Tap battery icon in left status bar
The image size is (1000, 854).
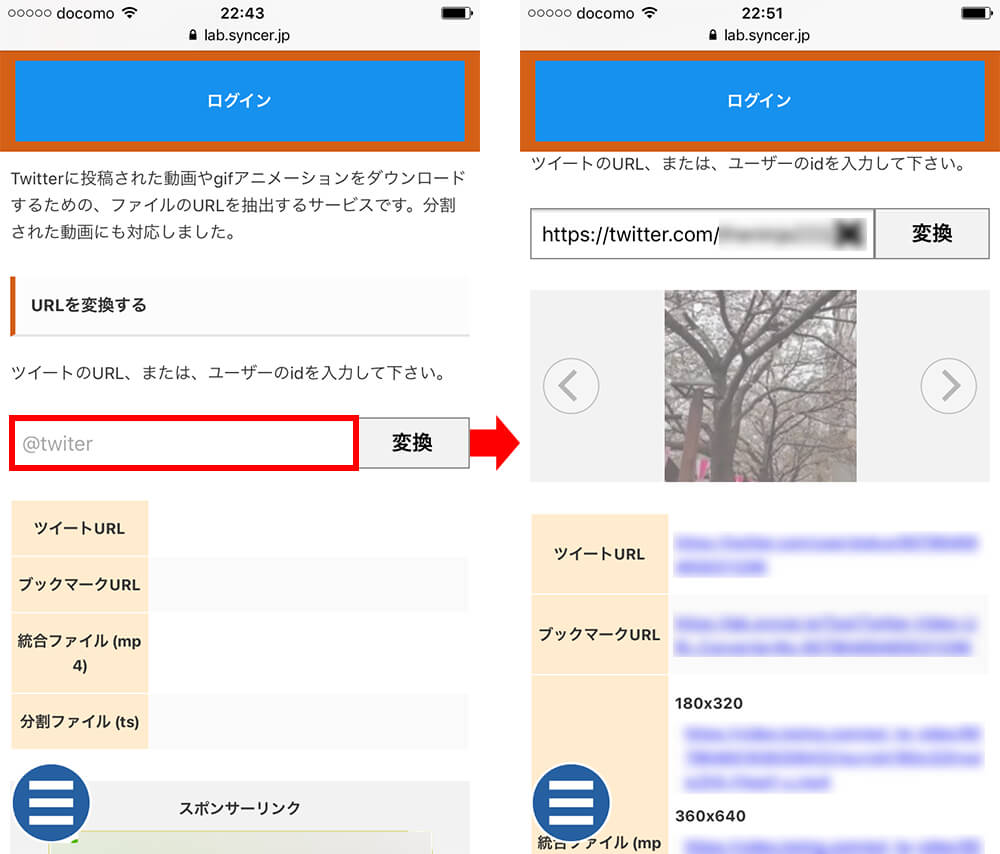(x=457, y=13)
